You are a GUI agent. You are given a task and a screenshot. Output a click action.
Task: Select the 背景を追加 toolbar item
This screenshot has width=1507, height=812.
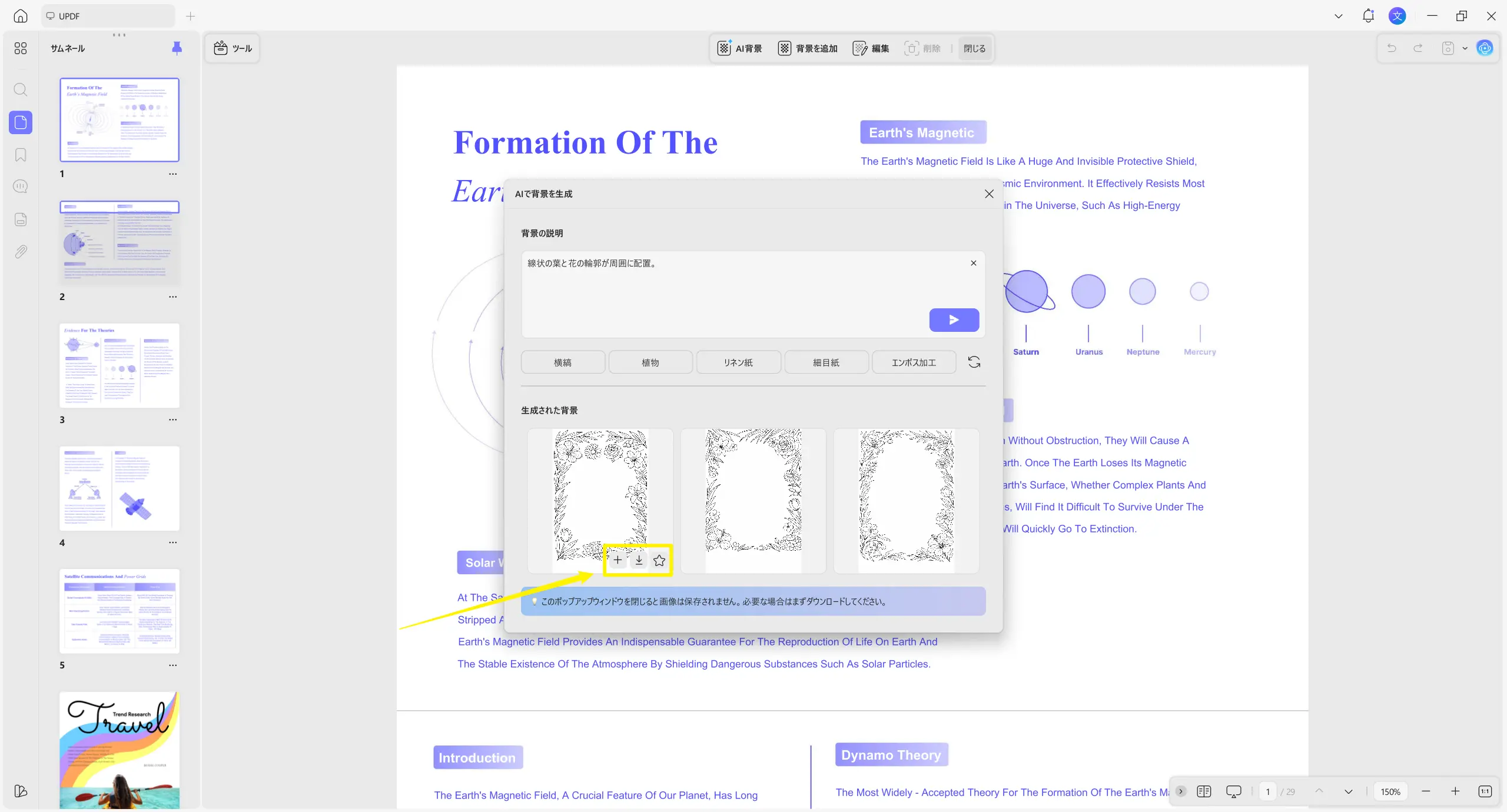(x=808, y=48)
